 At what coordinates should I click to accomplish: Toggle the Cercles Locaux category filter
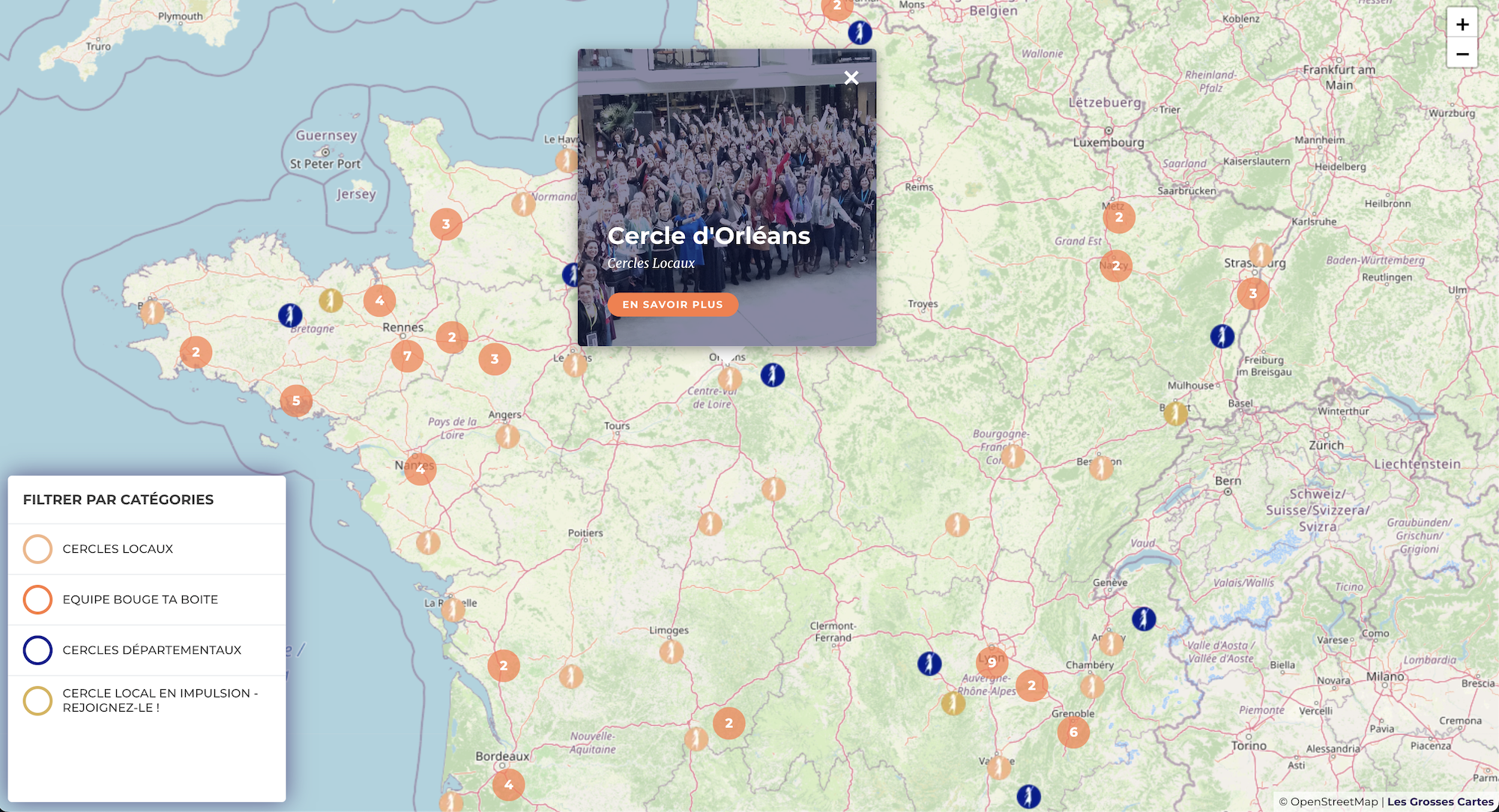pos(147,549)
